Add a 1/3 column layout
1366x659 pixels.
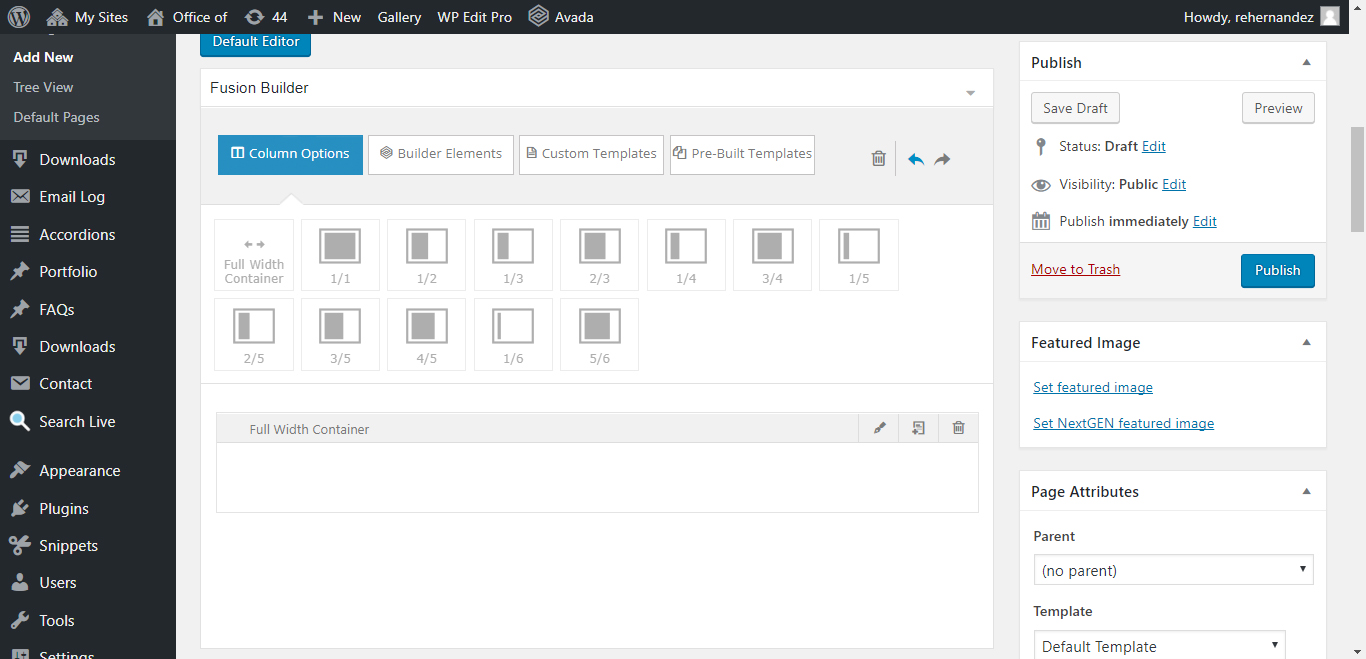coord(513,255)
